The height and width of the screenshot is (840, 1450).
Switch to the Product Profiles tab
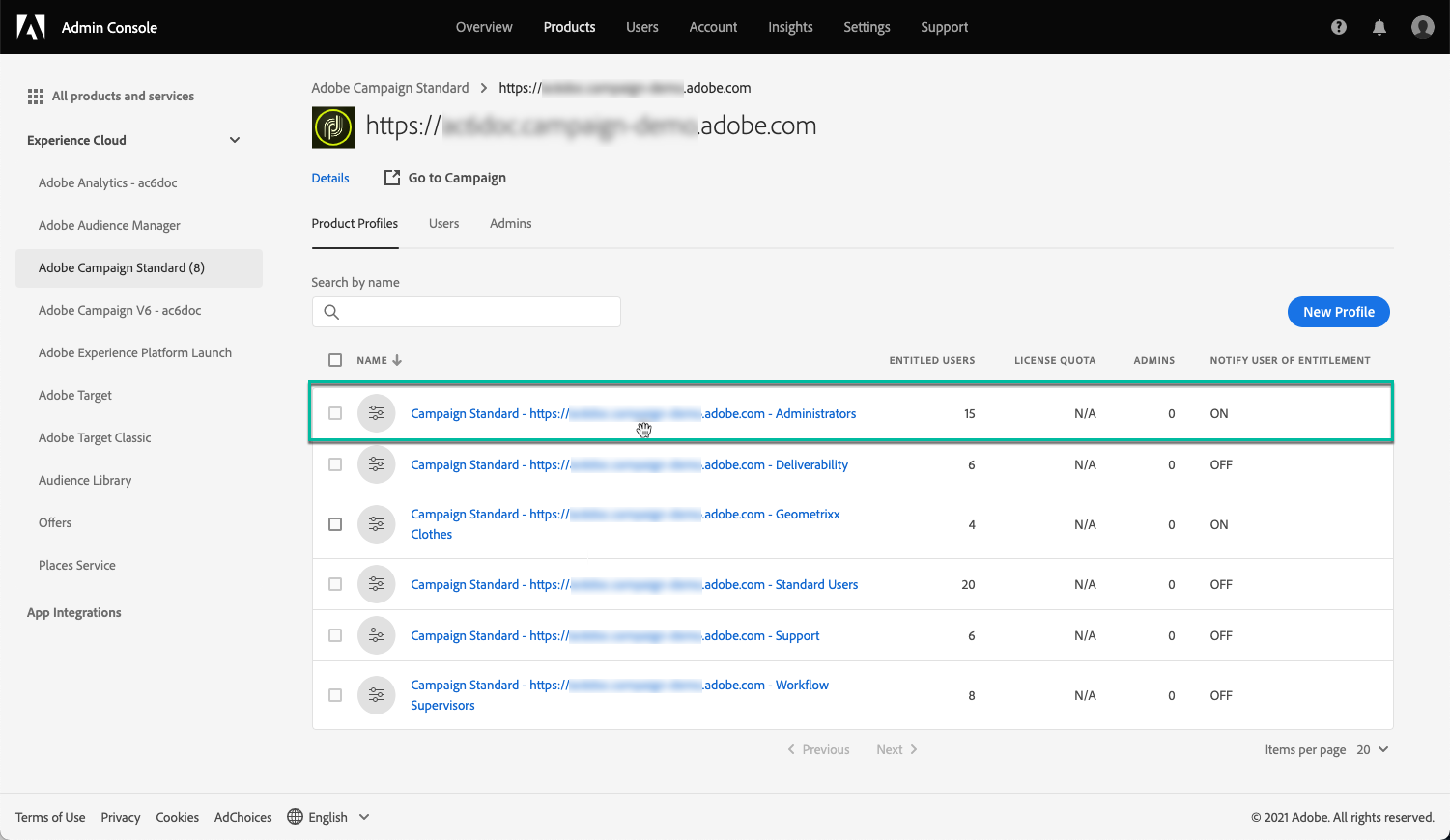(x=355, y=224)
